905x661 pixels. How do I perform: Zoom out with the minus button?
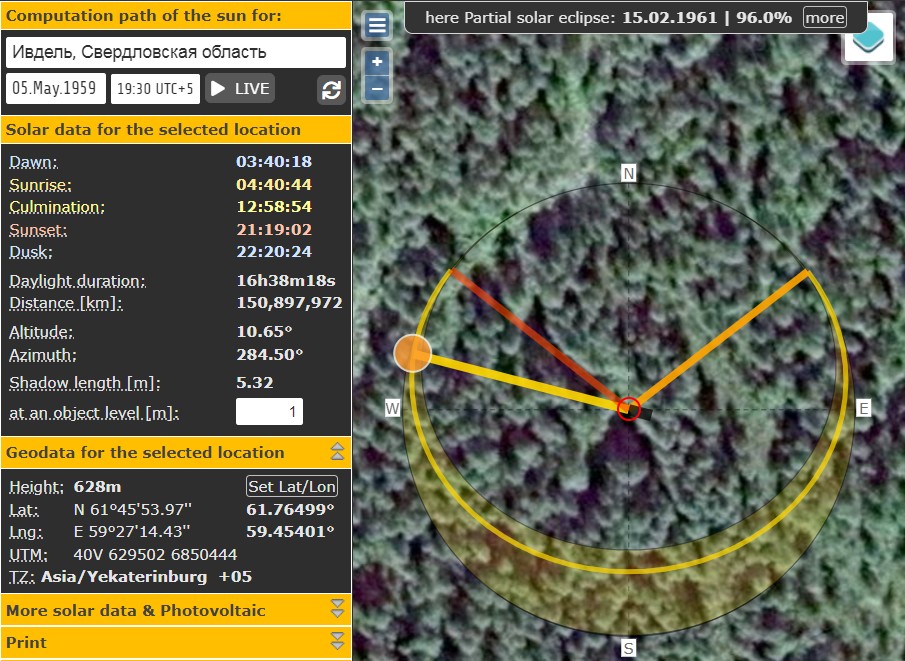tap(377, 88)
